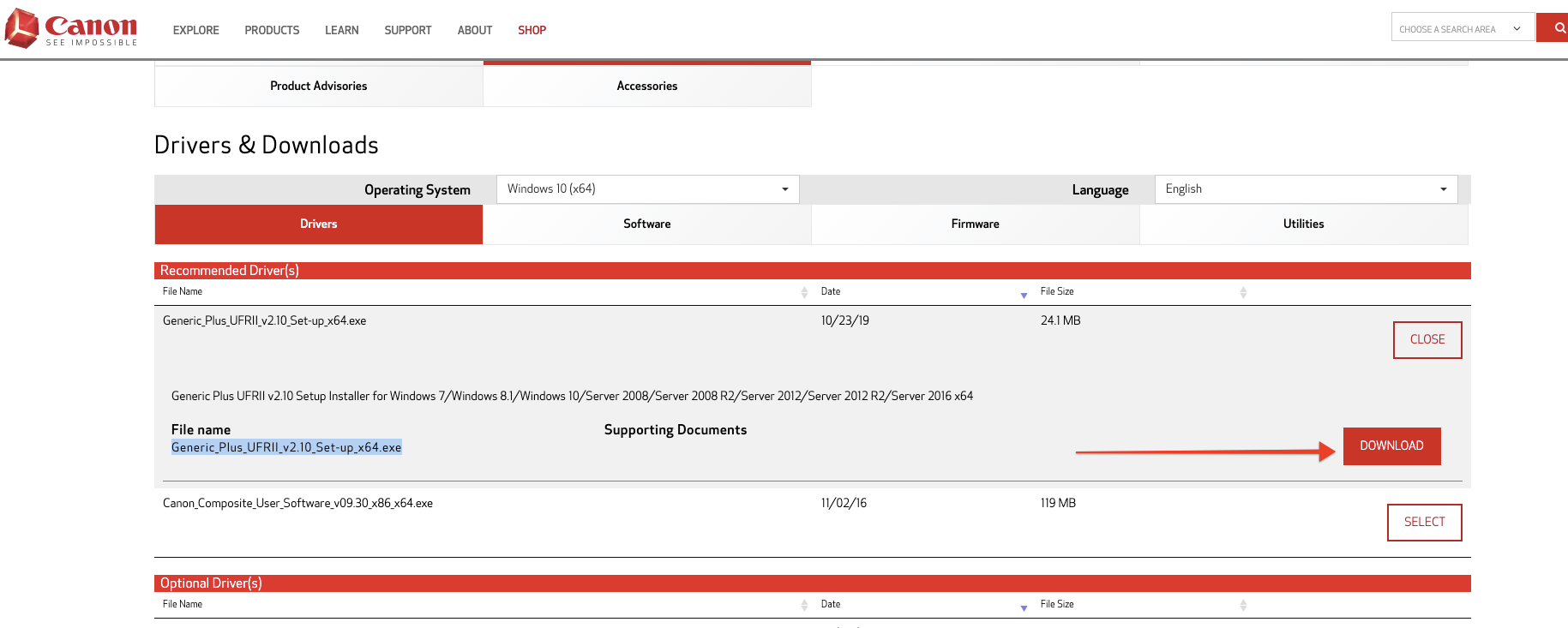Open the LEARN menu

(x=342, y=30)
